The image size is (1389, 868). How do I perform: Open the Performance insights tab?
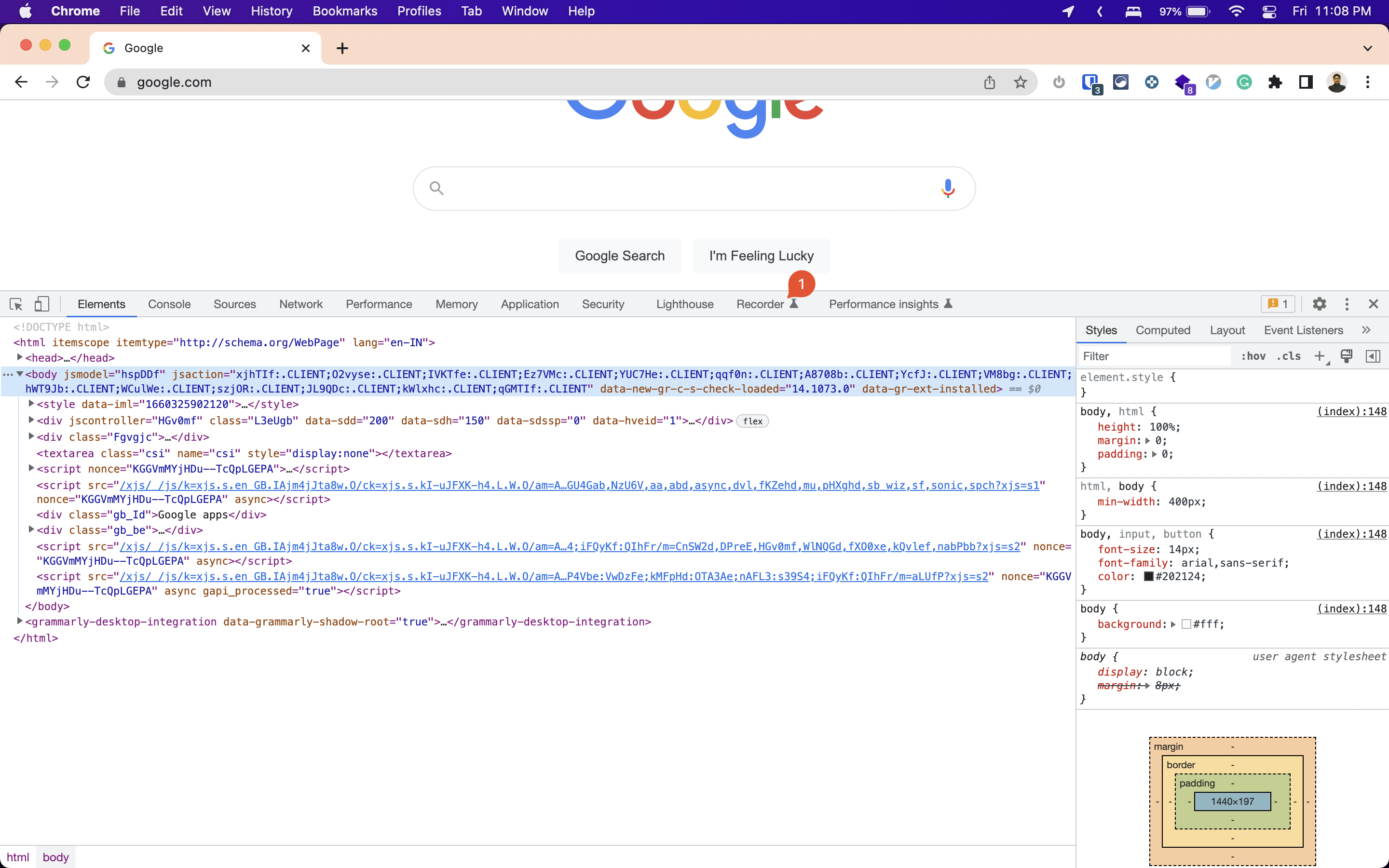[x=890, y=304]
